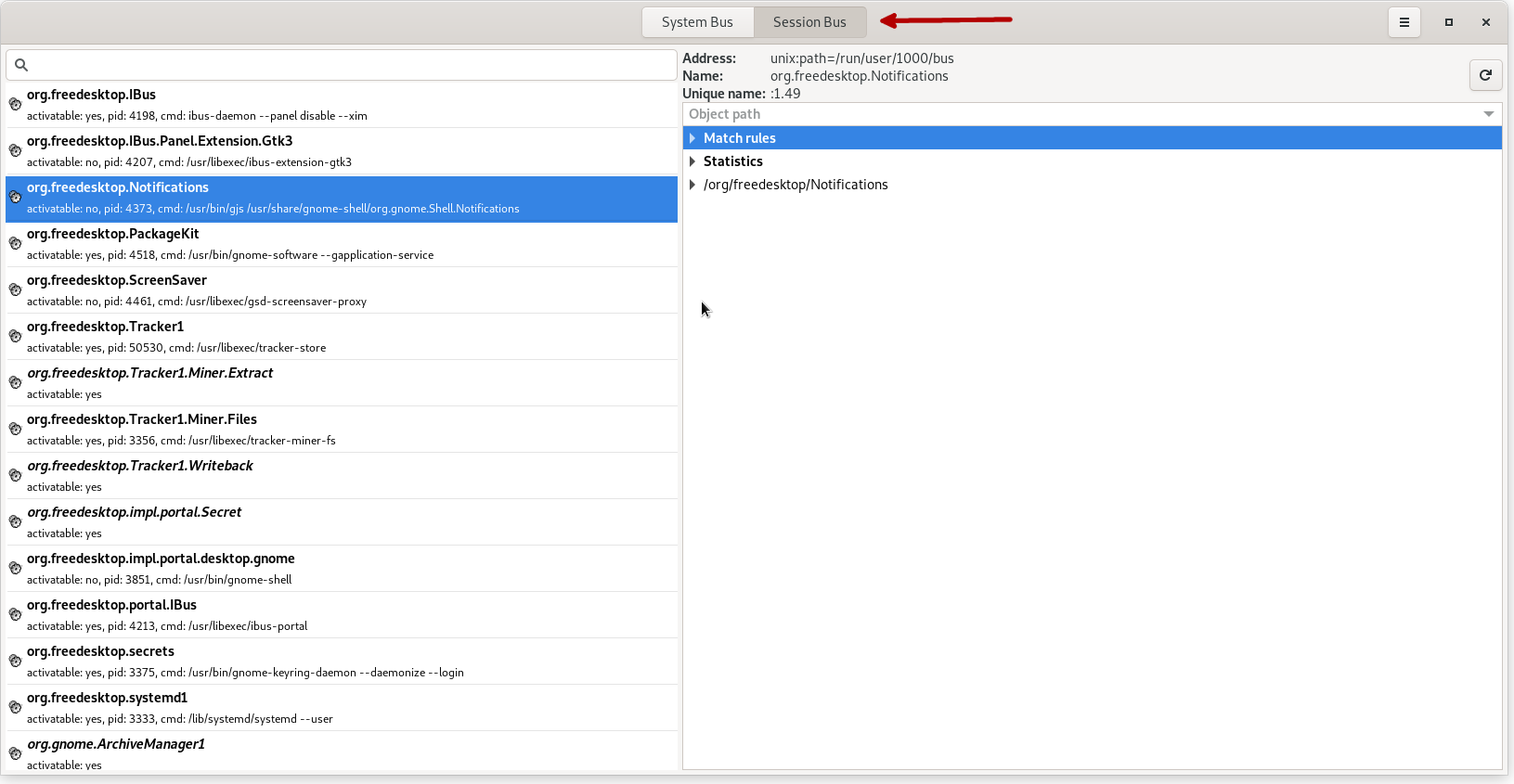Open the Object path dropdown arrow

coord(1489,114)
